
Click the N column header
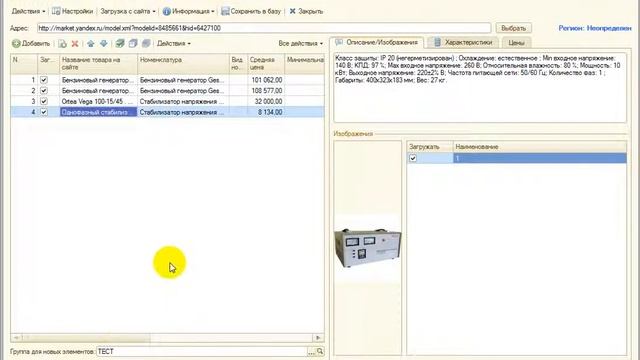[x=24, y=64]
